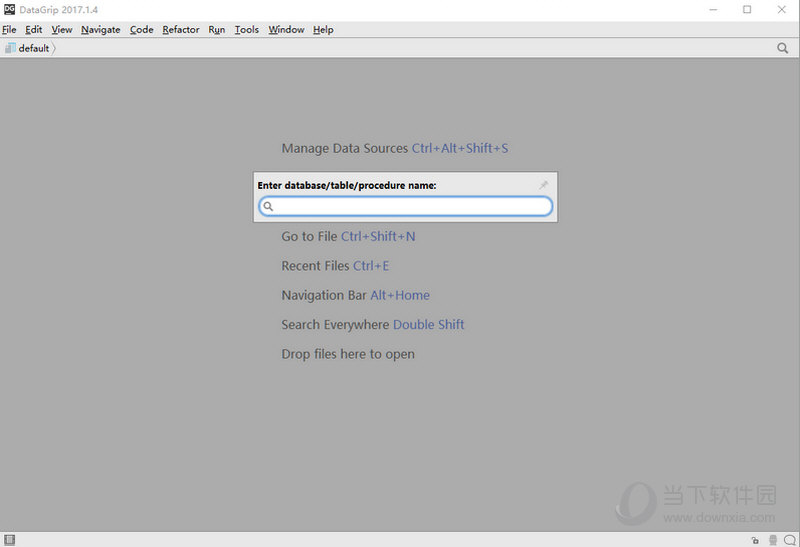Toggle tool window buttons in status bar

[10, 539]
